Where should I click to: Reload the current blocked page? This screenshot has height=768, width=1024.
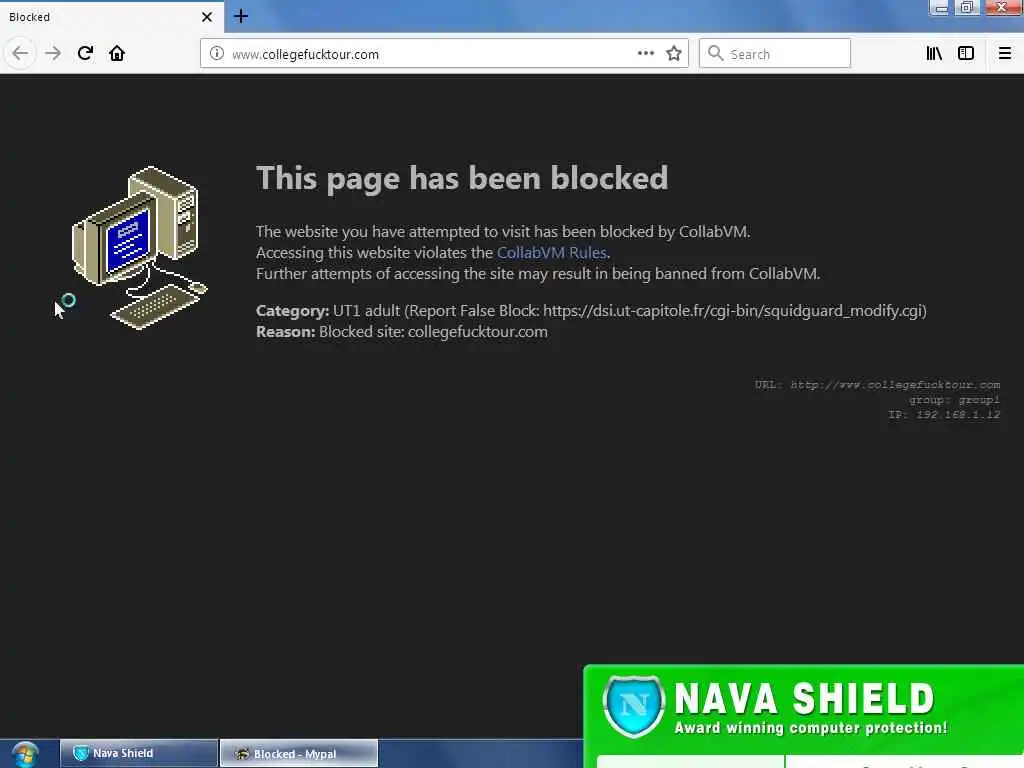click(85, 54)
